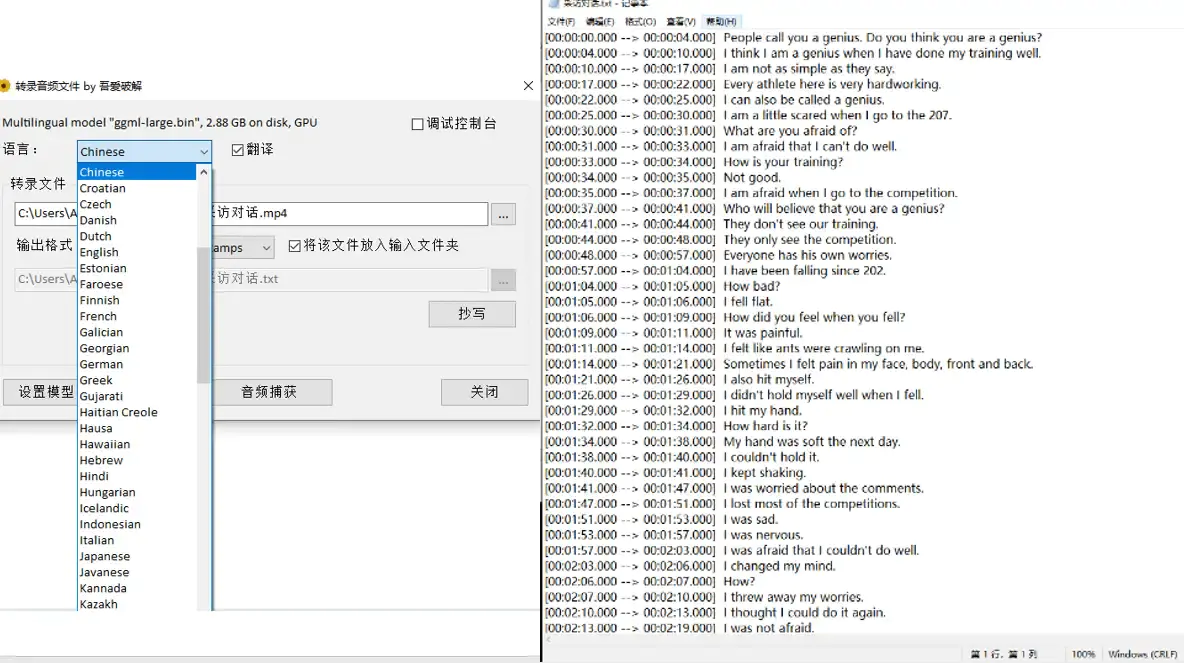Click the 100% zoom indicator in Notepad
This screenshot has height=663, width=1184.
click(1082, 653)
